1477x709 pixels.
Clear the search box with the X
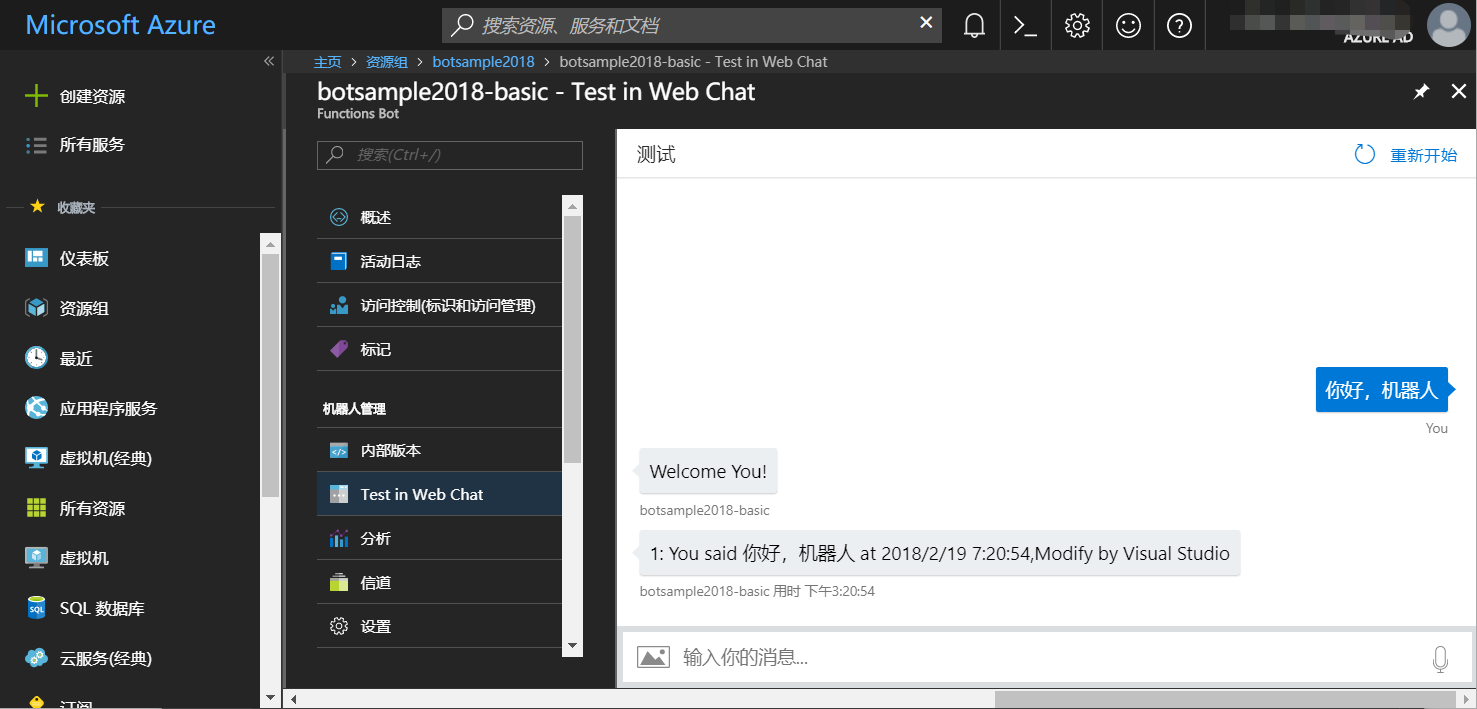pos(926,24)
